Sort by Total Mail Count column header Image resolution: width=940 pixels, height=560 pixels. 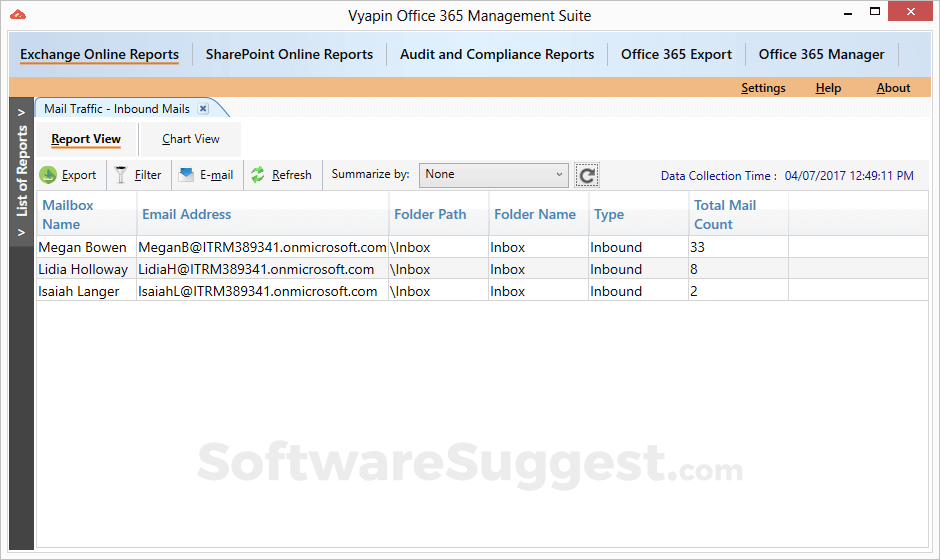(x=725, y=214)
